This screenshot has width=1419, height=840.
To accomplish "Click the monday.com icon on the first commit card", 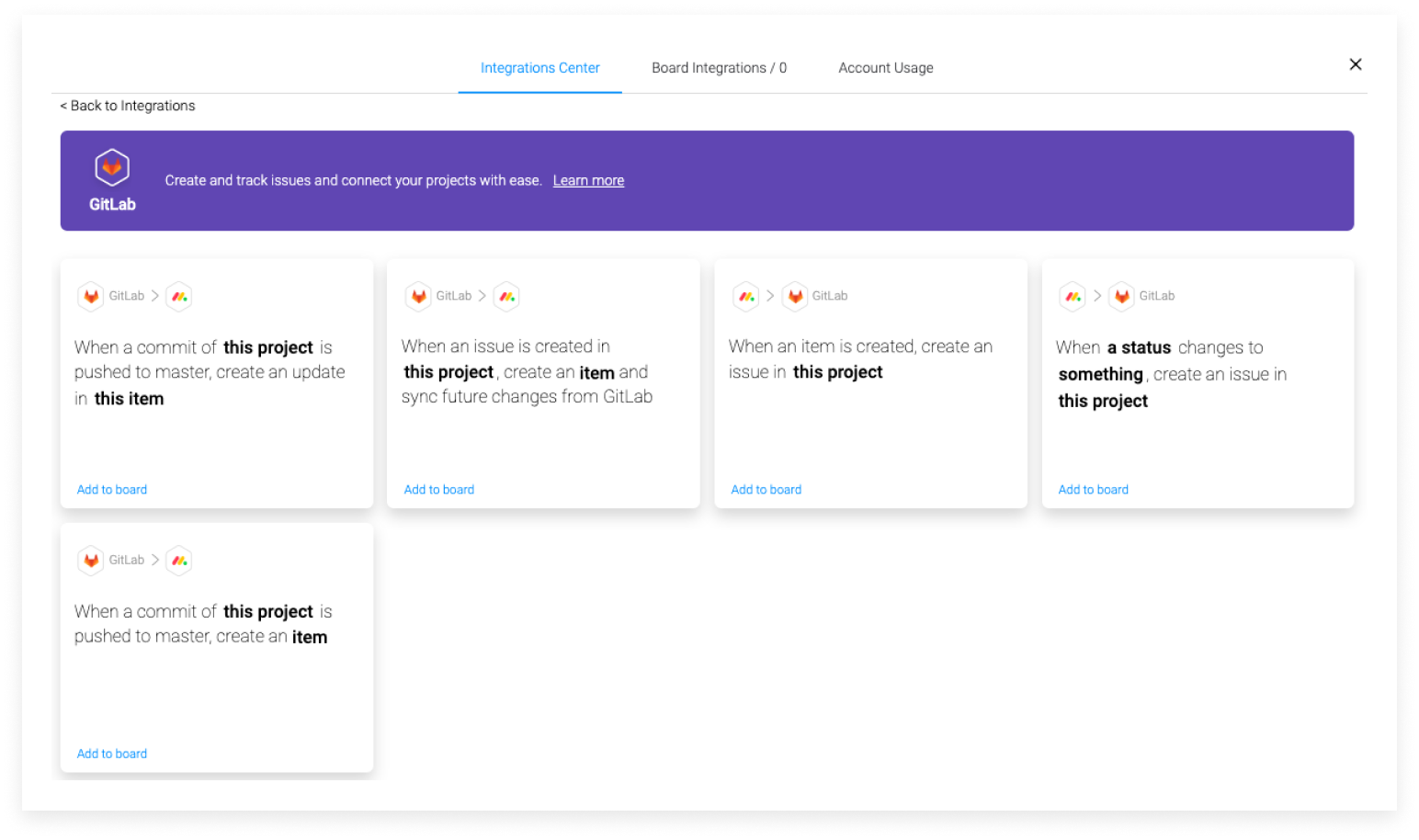I will (178, 296).
